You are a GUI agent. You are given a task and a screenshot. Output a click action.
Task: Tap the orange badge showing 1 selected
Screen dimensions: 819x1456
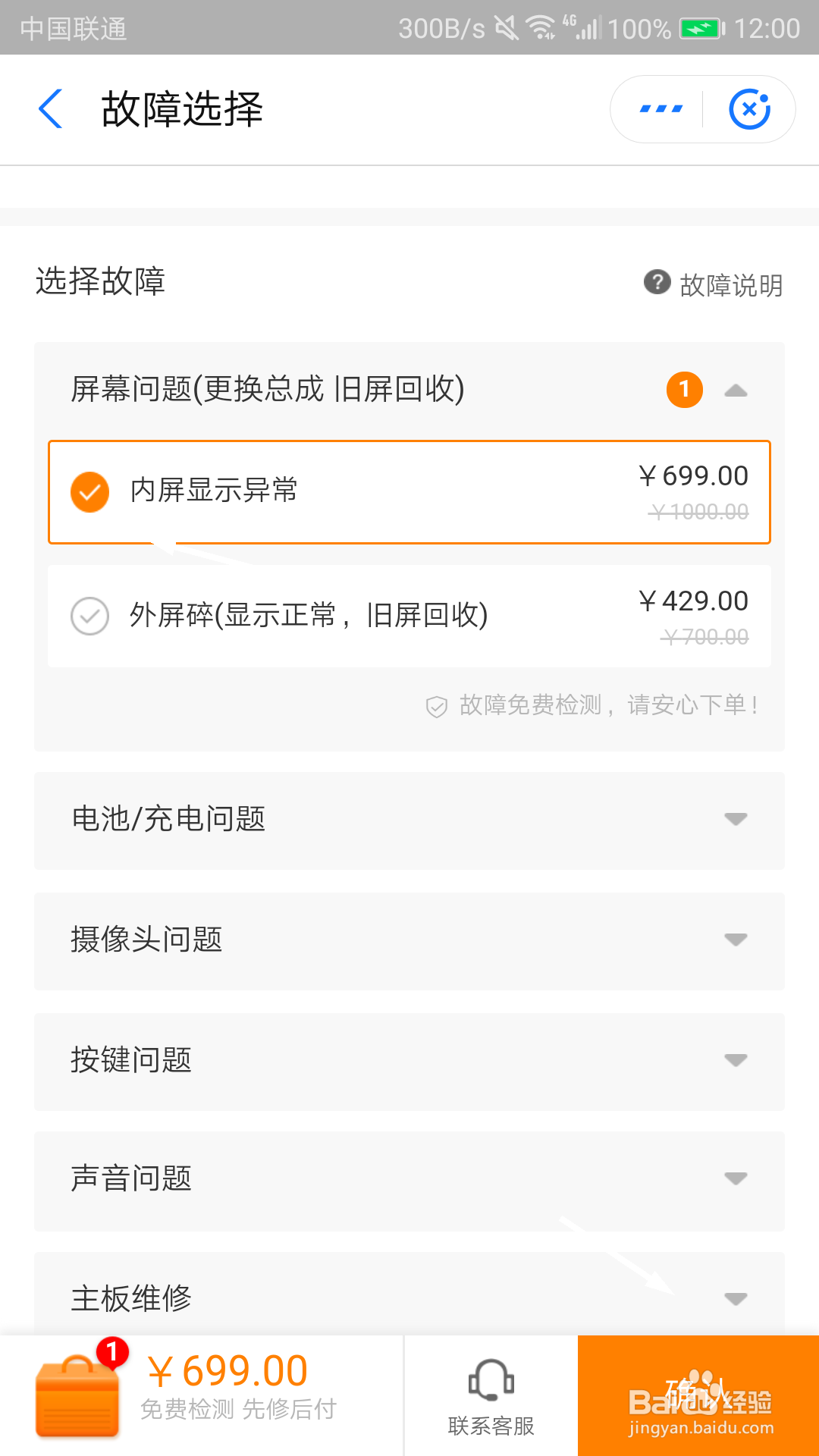pyautogui.click(x=685, y=390)
